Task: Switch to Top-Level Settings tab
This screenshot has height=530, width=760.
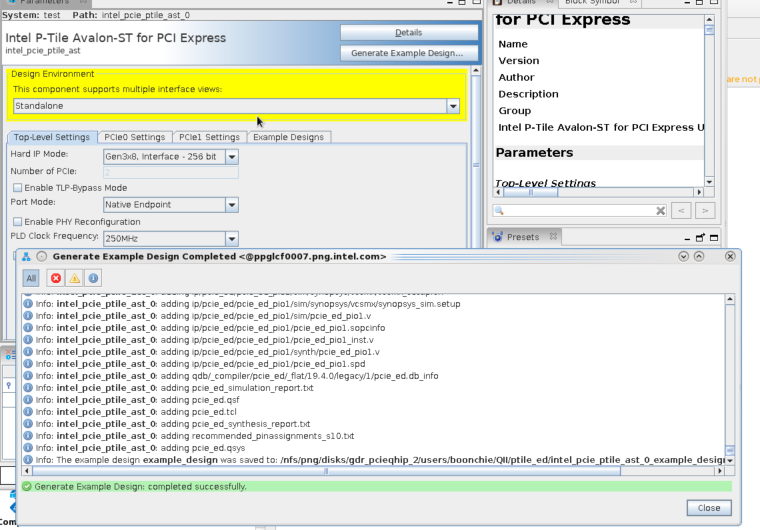Action: 52,137
